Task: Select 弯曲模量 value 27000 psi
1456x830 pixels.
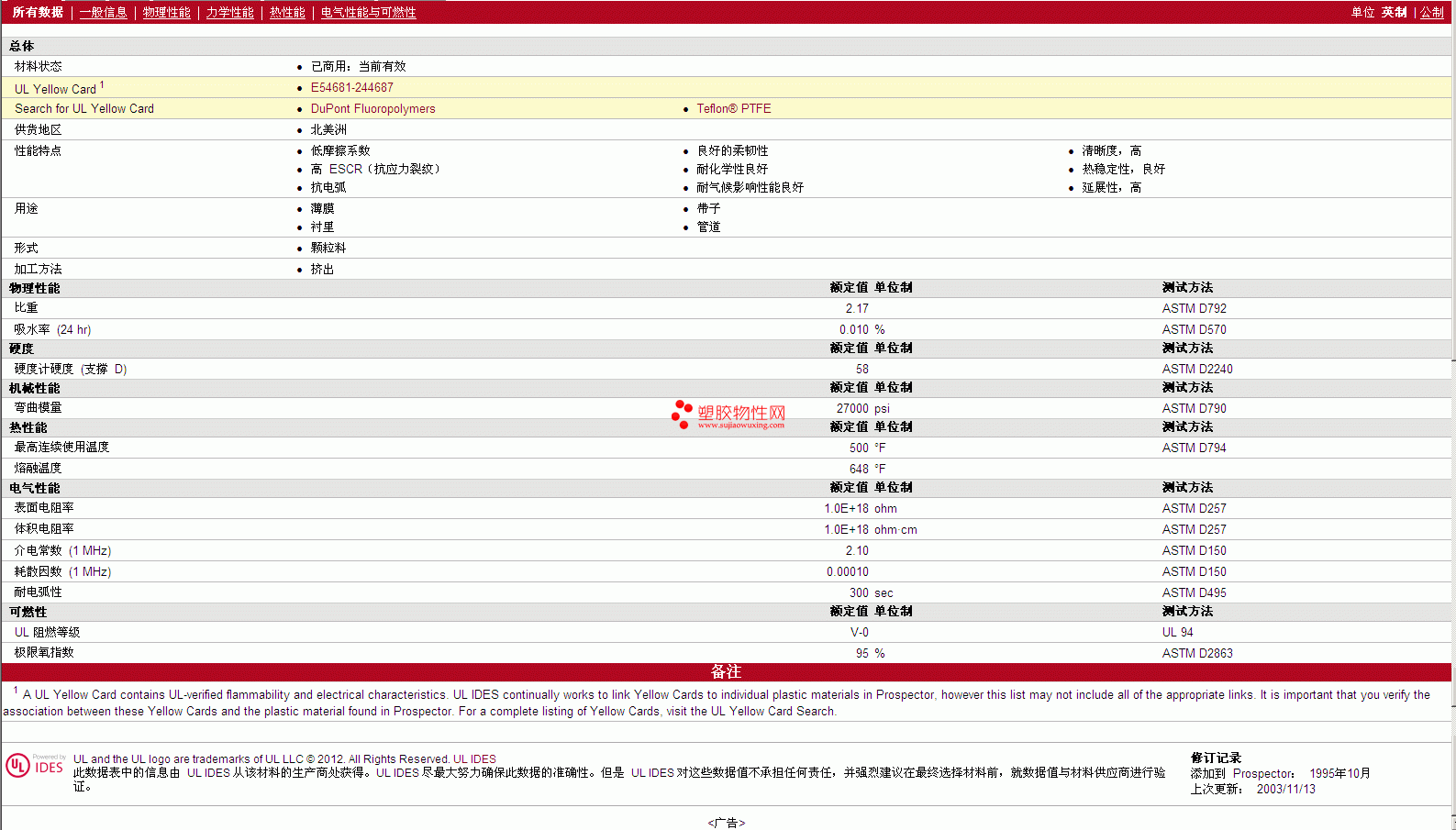Action: pos(863,408)
